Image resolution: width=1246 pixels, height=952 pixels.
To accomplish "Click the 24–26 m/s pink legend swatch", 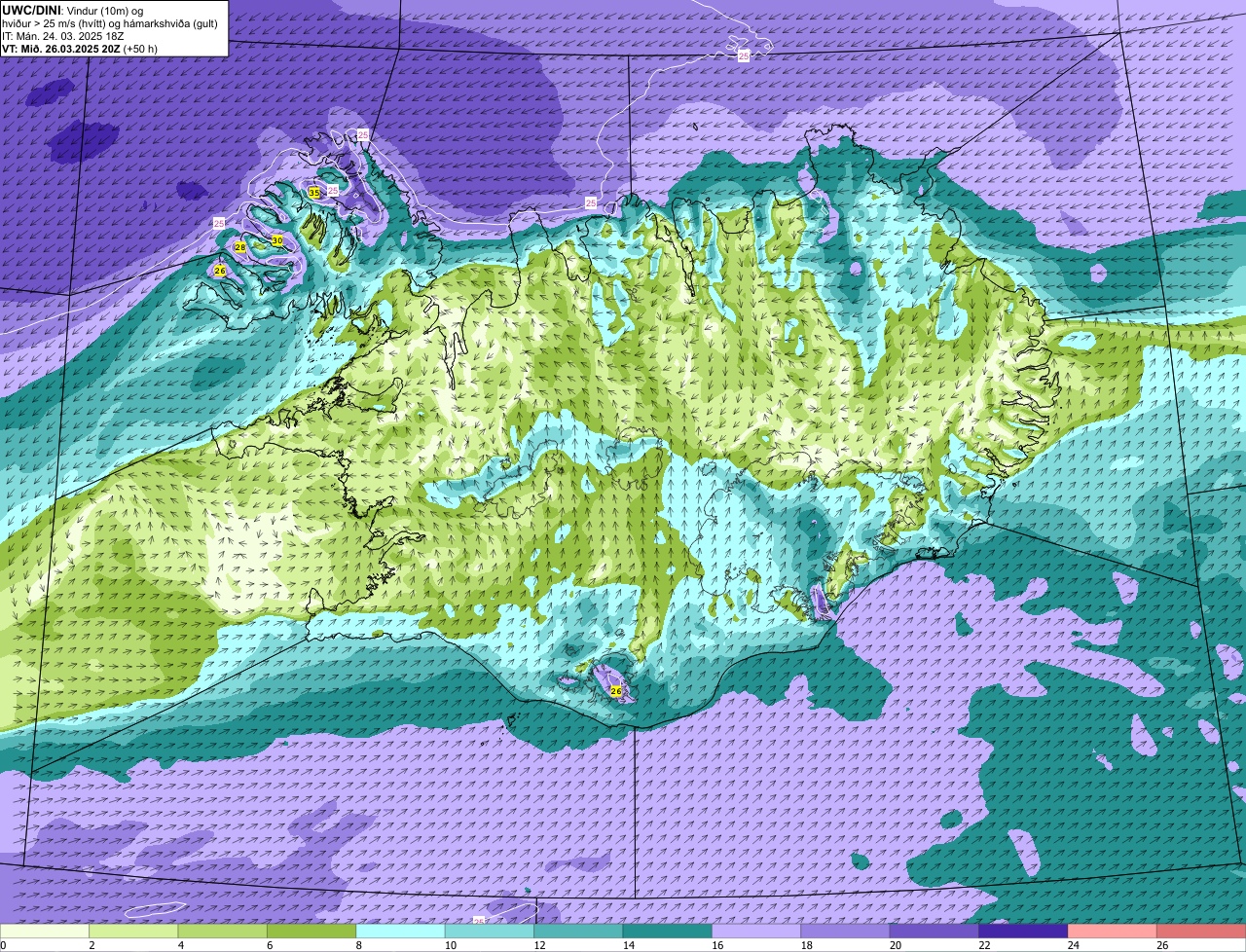I will coord(1113,932).
